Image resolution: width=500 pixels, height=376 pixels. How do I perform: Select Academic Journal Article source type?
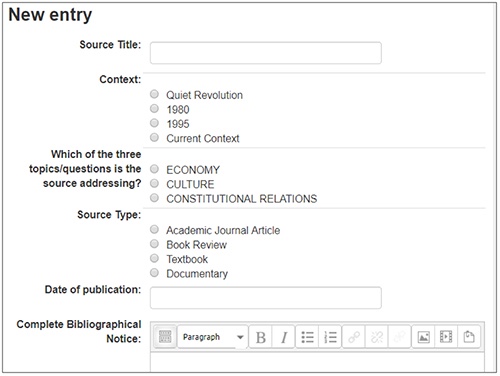pyautogui.click(x=154, y=229)
